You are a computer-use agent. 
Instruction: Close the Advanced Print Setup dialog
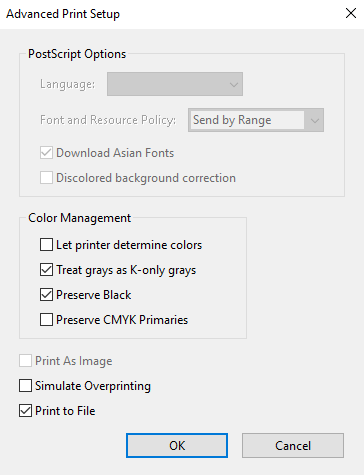351,14
